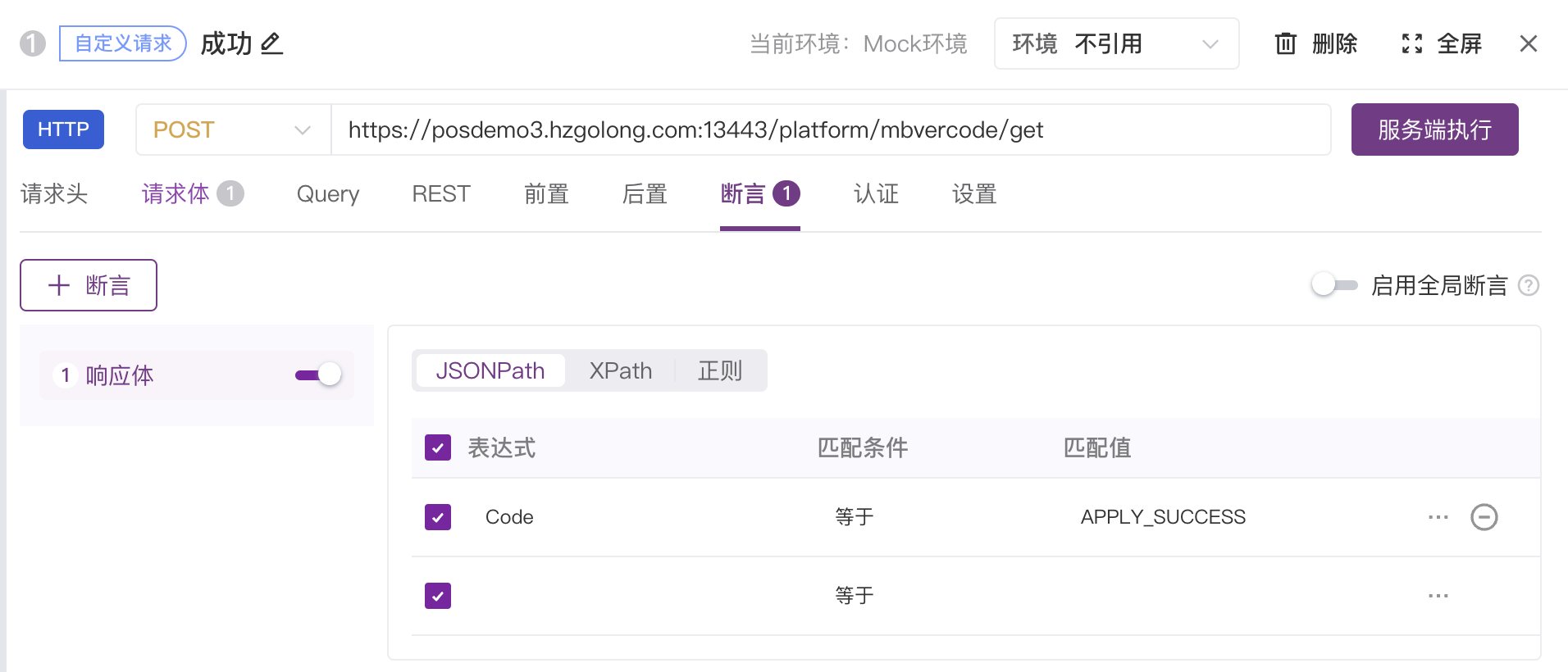Click the HTTP protocol badge
Image resolution: width=1568 pixels, height=672 pixels.
coord(63,129)
